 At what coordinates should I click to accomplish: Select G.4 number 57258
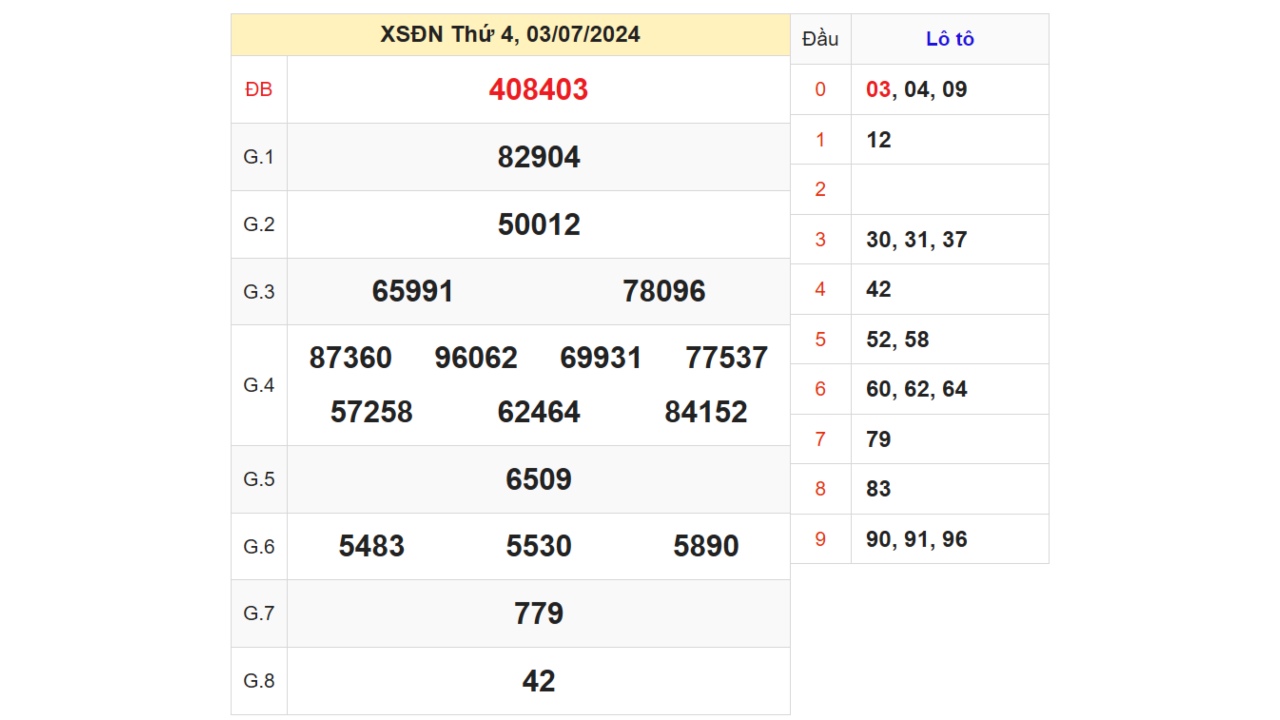pos(371,412)
